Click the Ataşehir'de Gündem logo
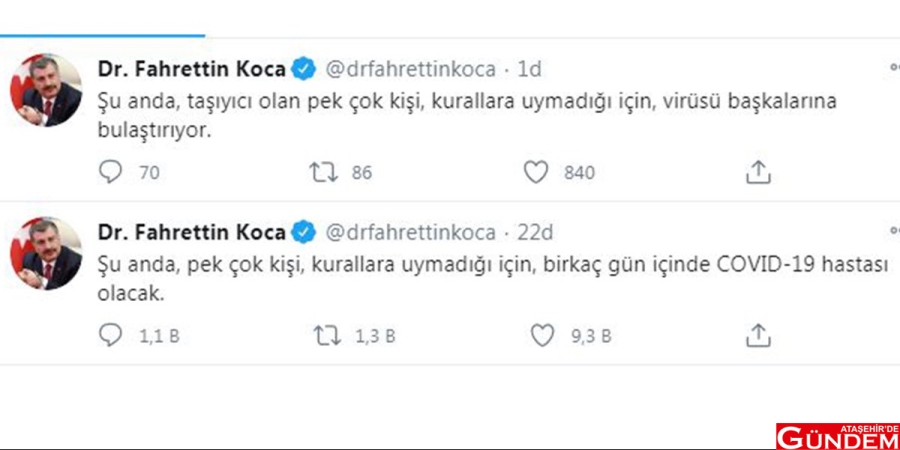The height and width of the screenshot is (450, 900). pyautogui.click(x=837, y=435)
